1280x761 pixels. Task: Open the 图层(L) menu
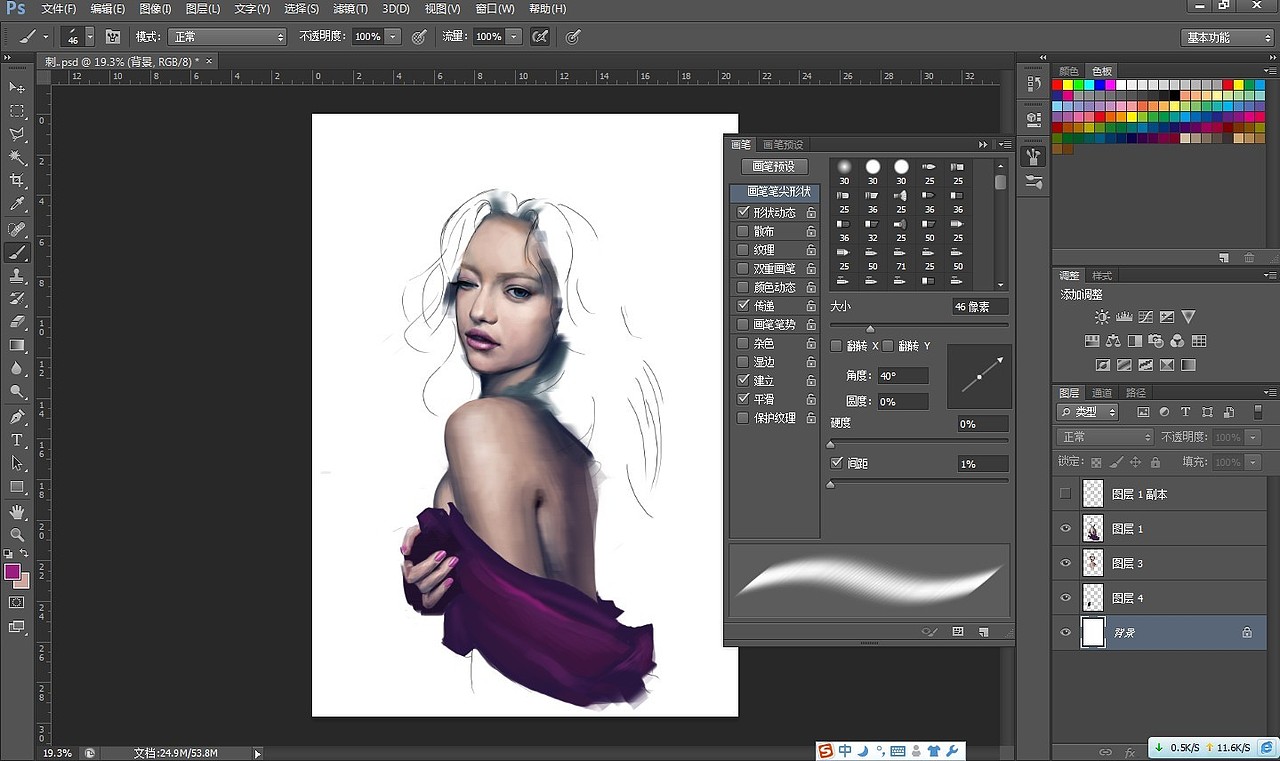[x=203, y=8]
